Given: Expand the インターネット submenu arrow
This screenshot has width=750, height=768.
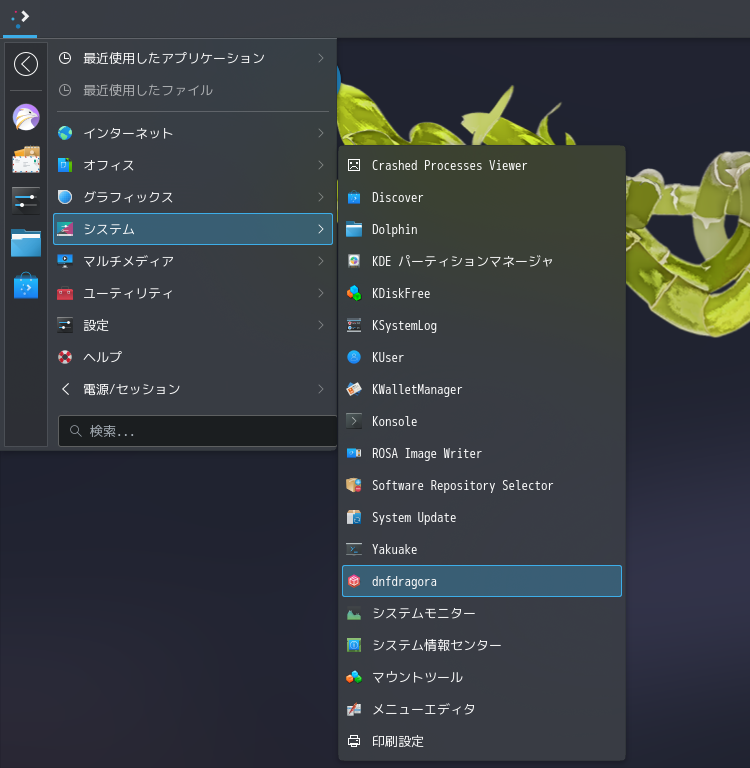Looking at the screenshot, I should pos(321,133).
